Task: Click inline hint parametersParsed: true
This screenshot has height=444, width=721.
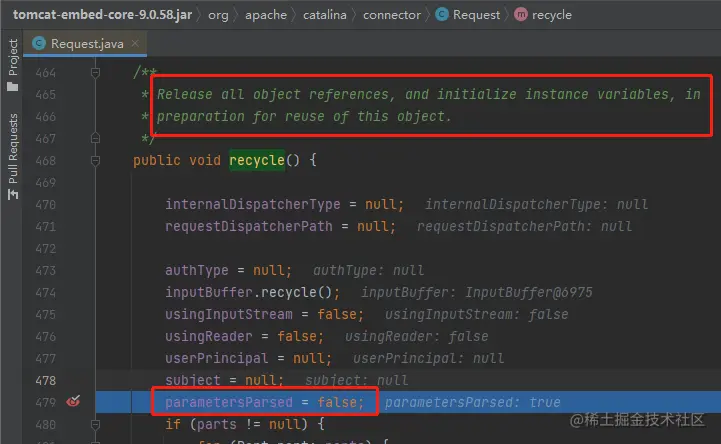Action: (x=472, y=402)
